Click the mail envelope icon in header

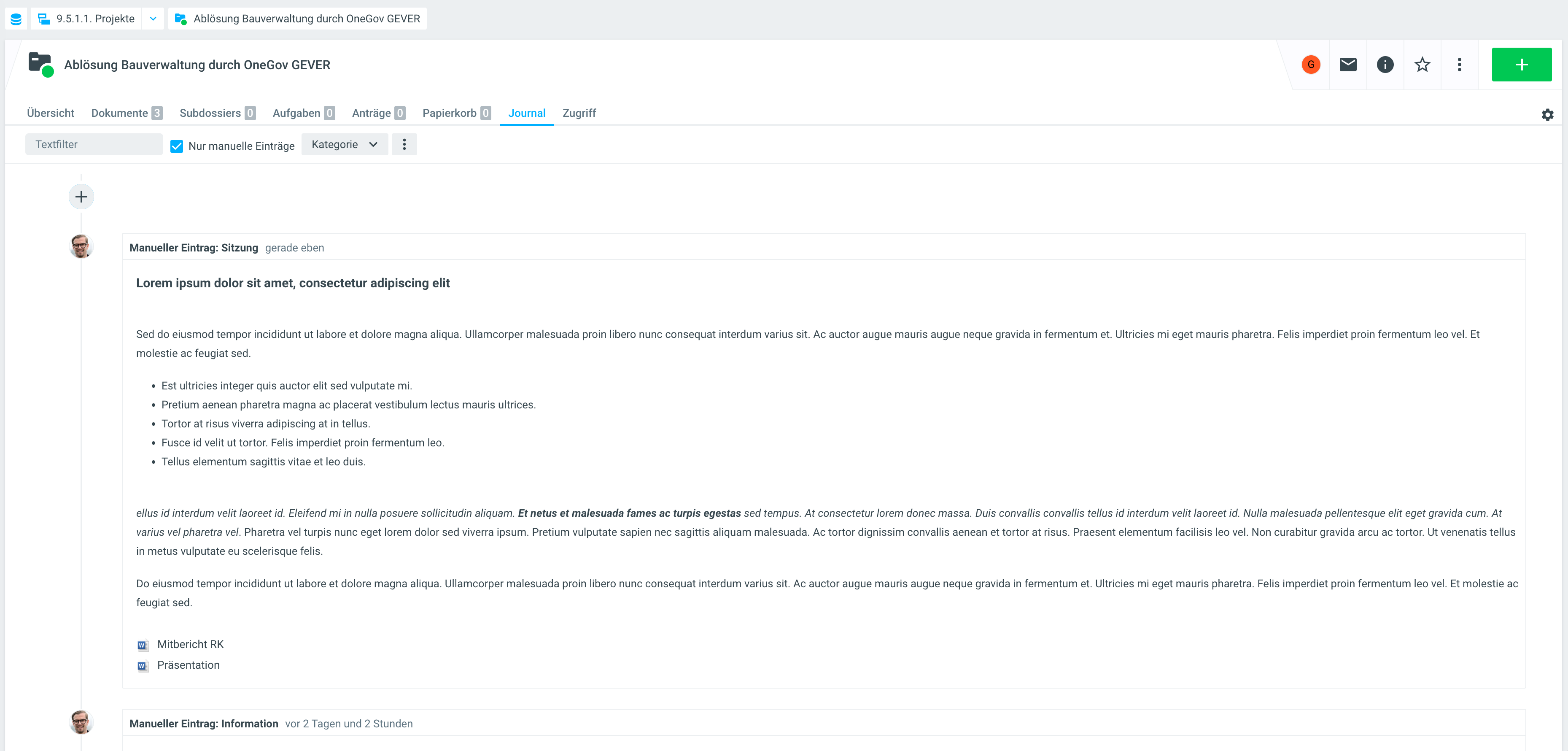[x=1348, y=65]
